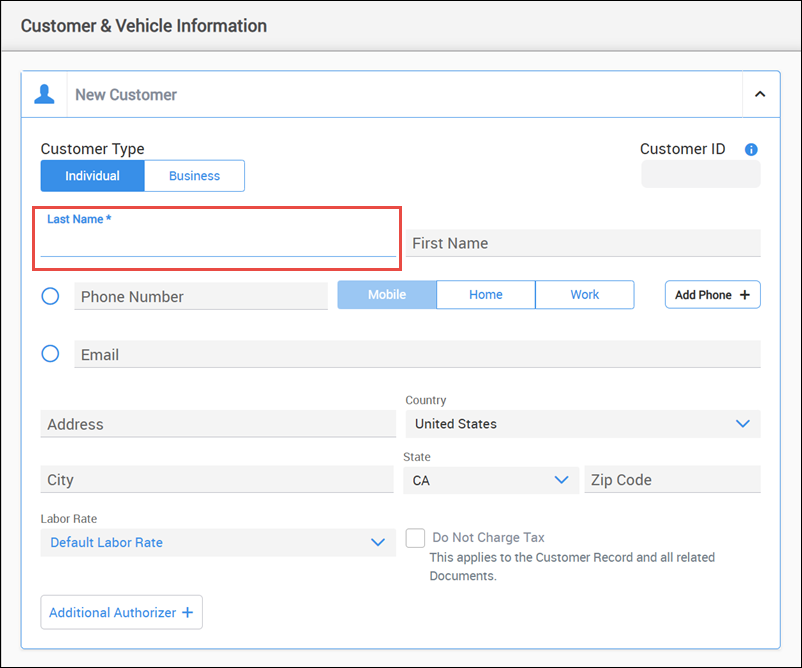Choose the Work phone type
Image resolution: width=802 pixels, height=668 pixels.
point(585,295)
